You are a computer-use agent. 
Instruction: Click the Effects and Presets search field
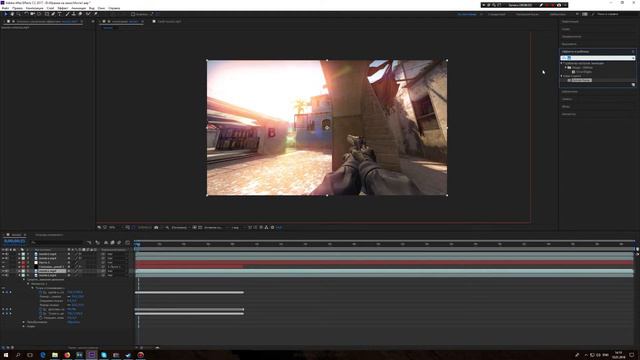click(x=598, y=58)
